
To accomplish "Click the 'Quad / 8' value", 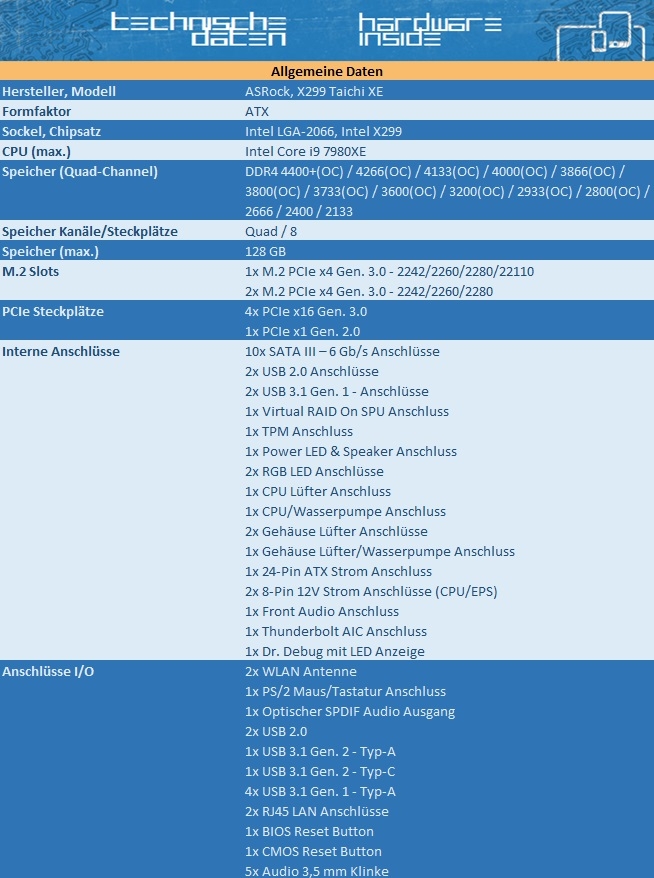I will [x=271, y=231].
